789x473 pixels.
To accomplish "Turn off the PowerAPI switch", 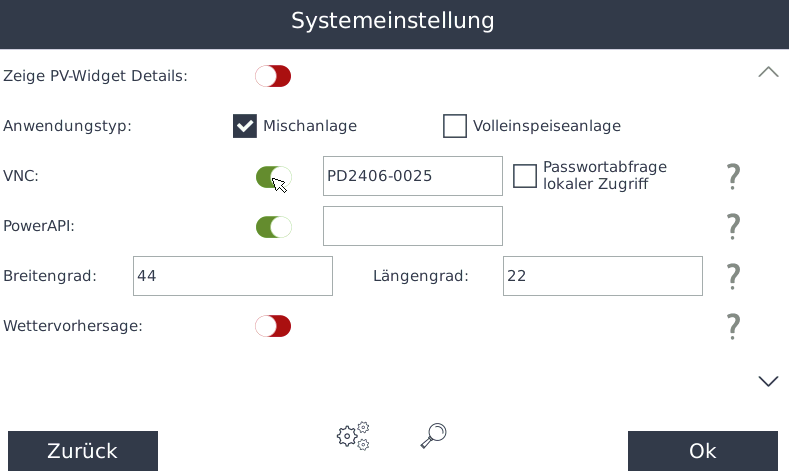I will pyautogui.click(x=273, y=227).
